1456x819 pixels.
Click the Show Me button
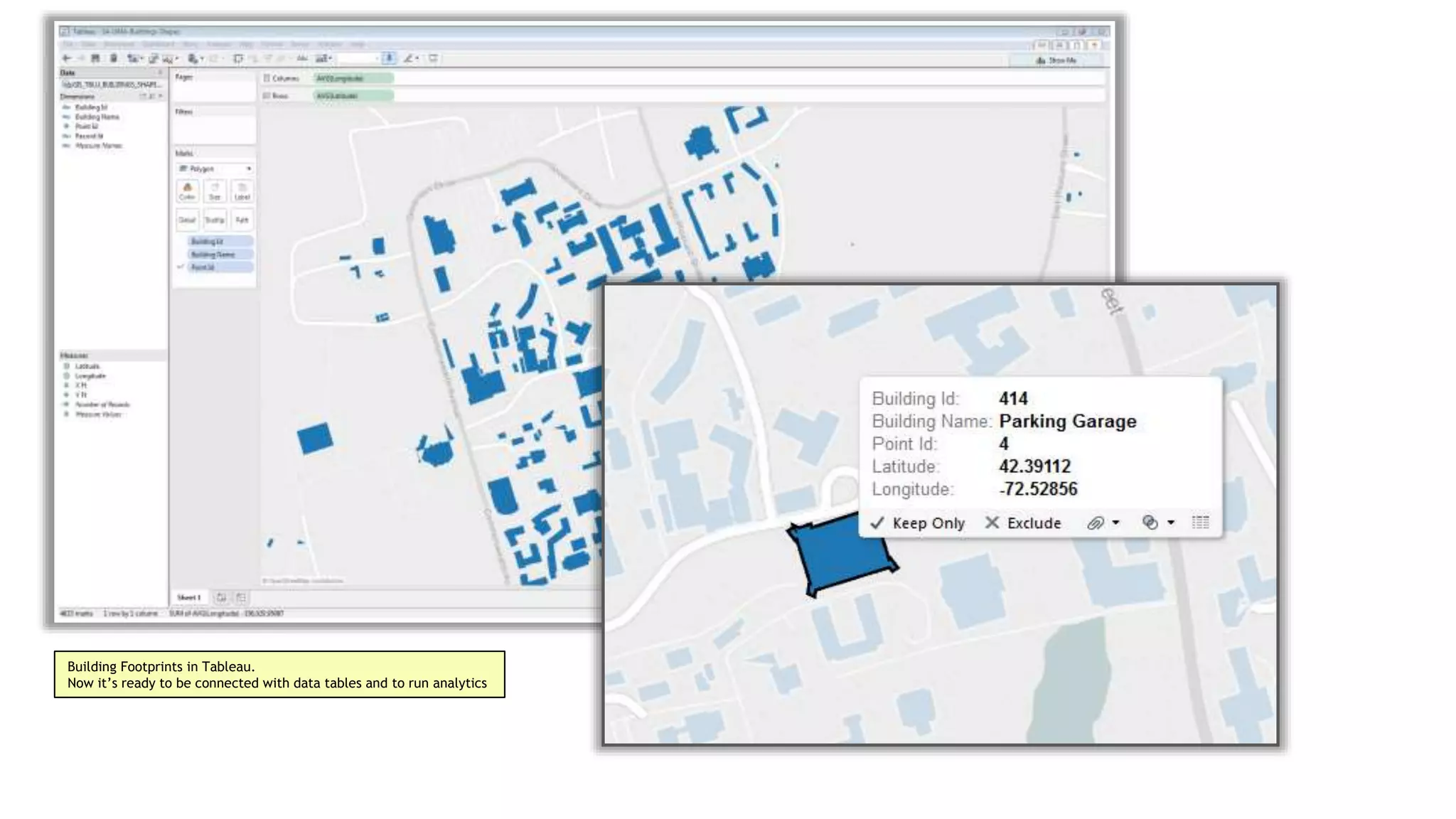click(1056, 60)
